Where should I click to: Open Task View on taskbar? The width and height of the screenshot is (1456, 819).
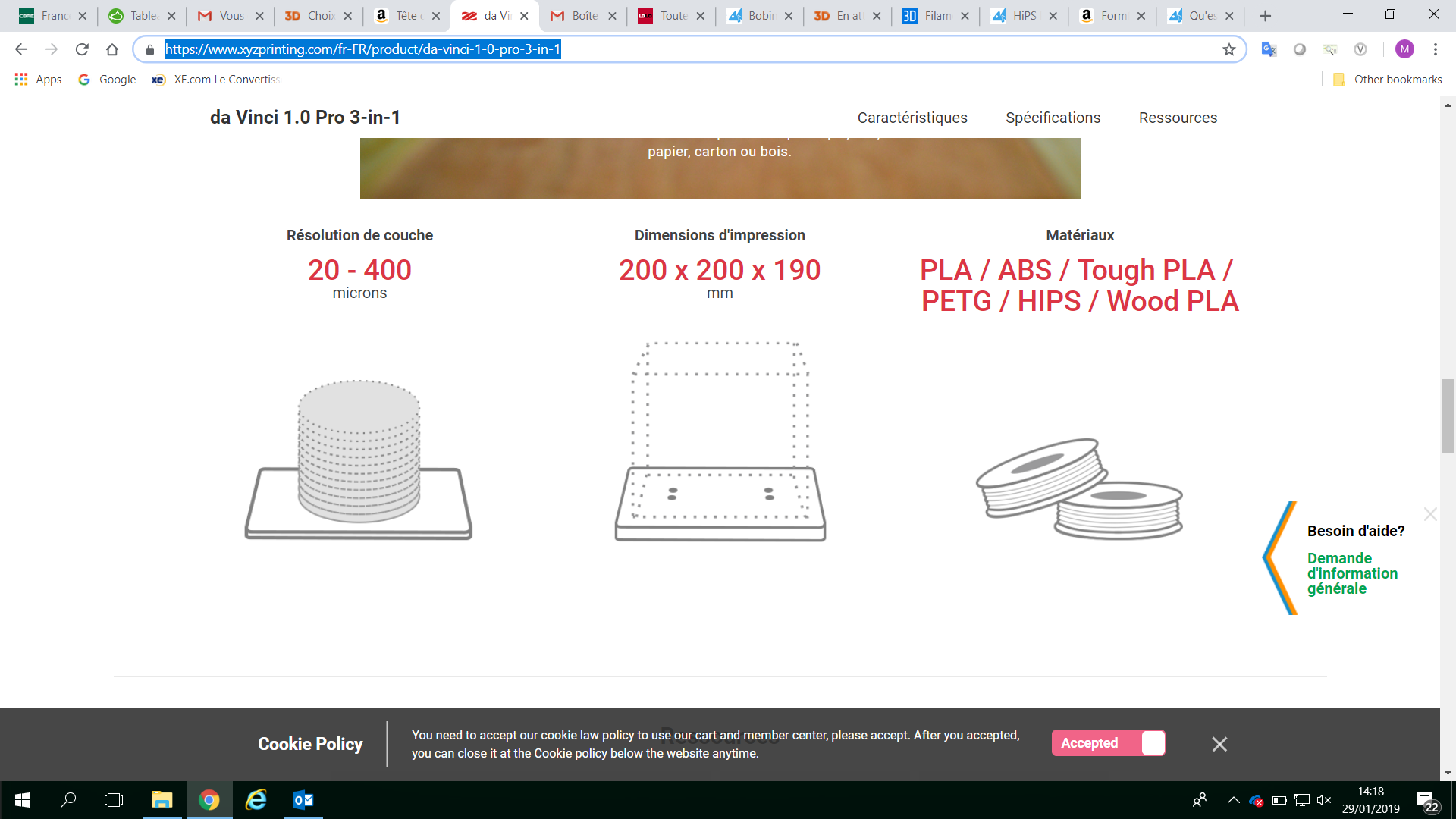click(114, 800)
